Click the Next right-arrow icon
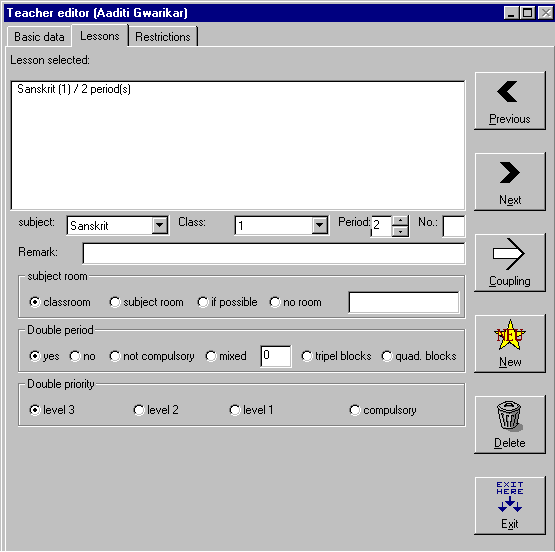 click(510, 173)
